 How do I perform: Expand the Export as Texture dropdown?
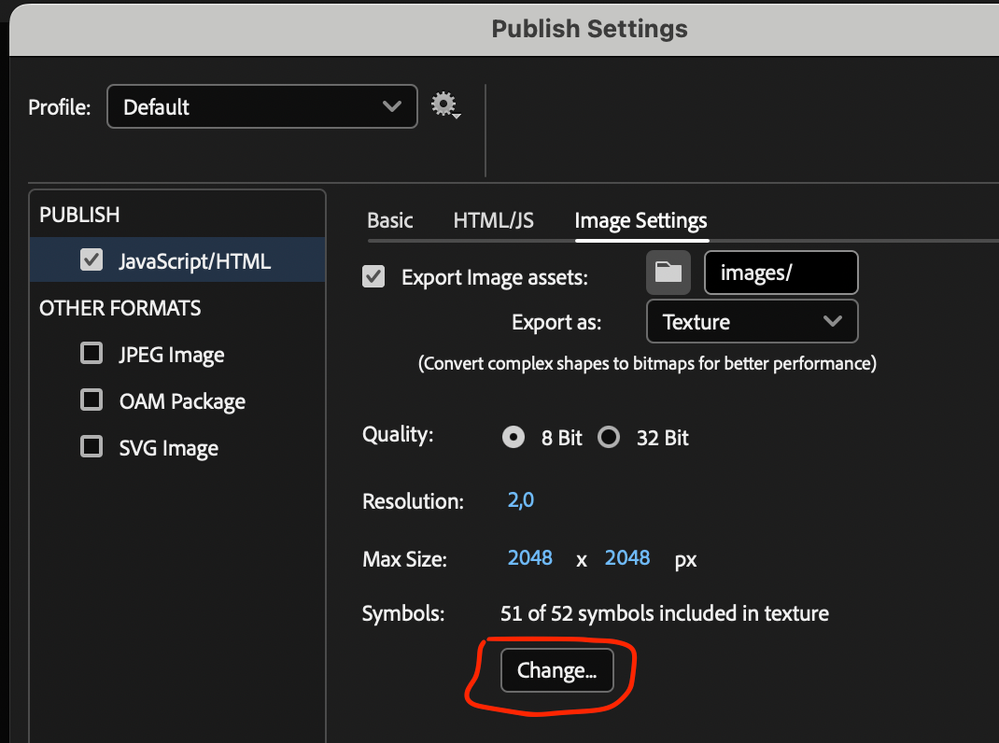(x=752, y=322)
